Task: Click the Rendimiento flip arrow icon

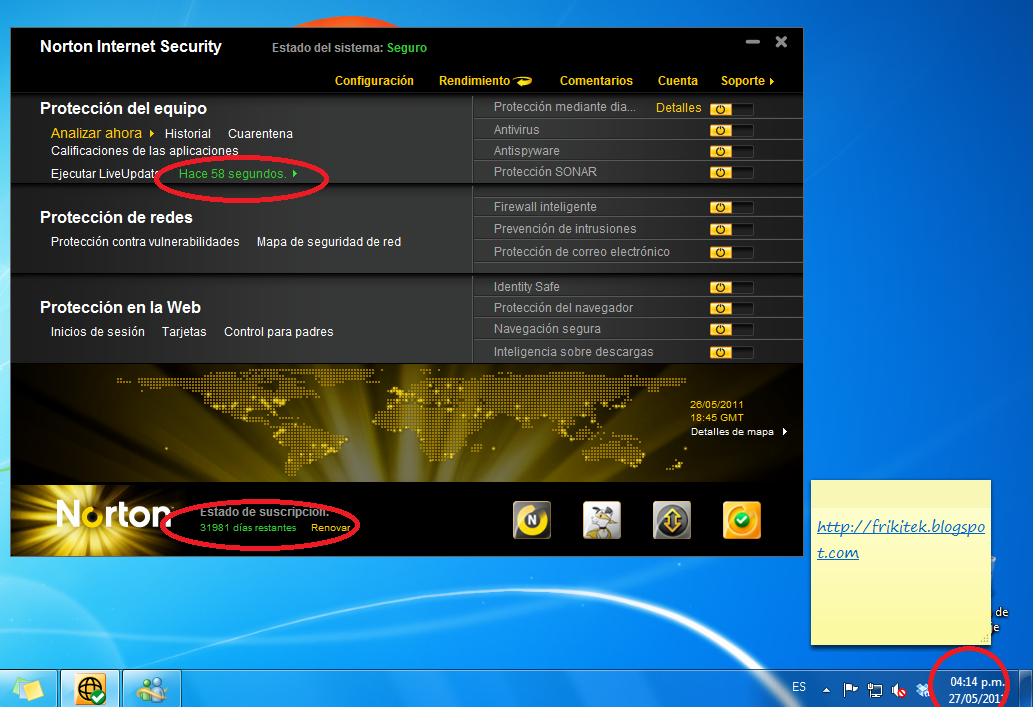Action: click(523, 81)
